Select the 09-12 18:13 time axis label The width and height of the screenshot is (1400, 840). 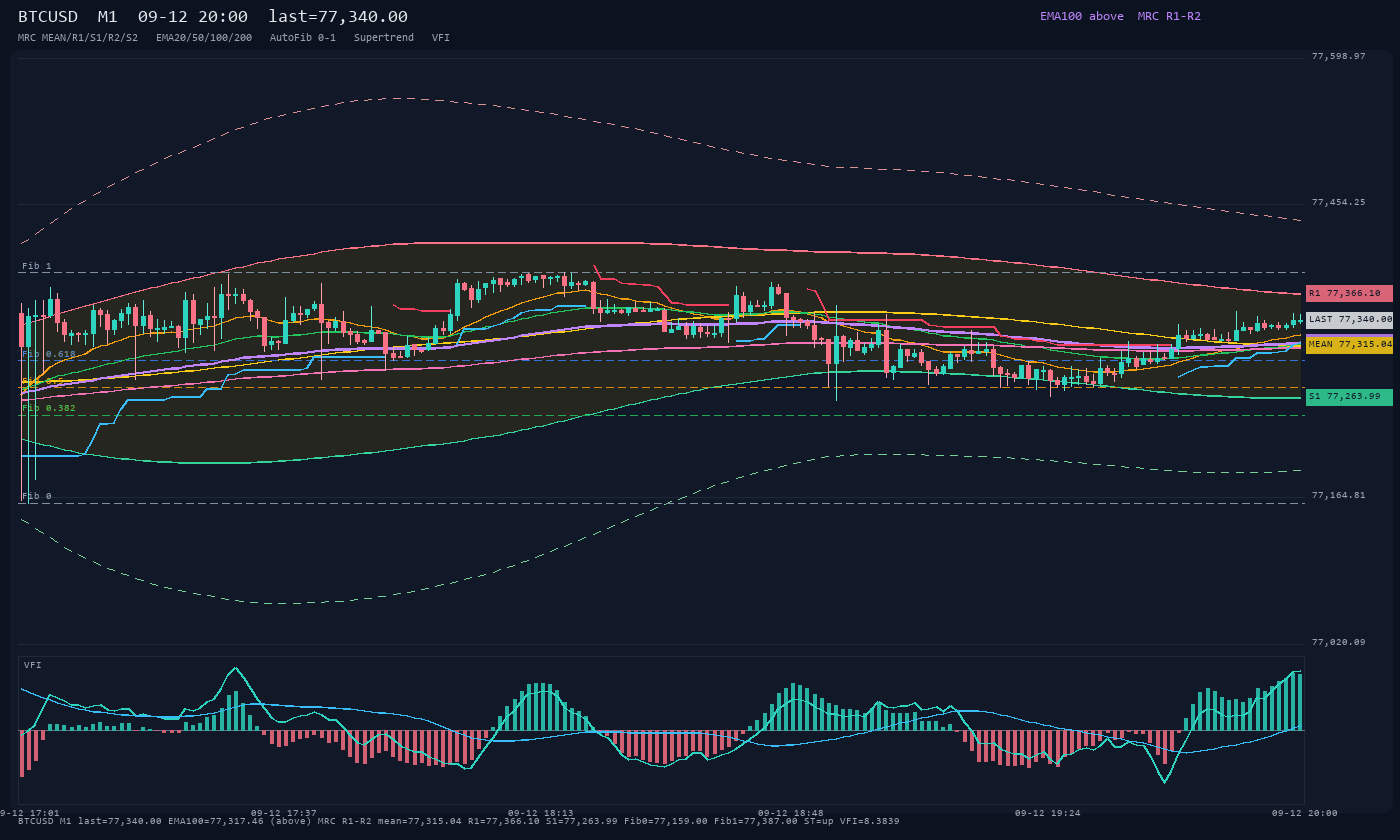(x=541, y=813)
